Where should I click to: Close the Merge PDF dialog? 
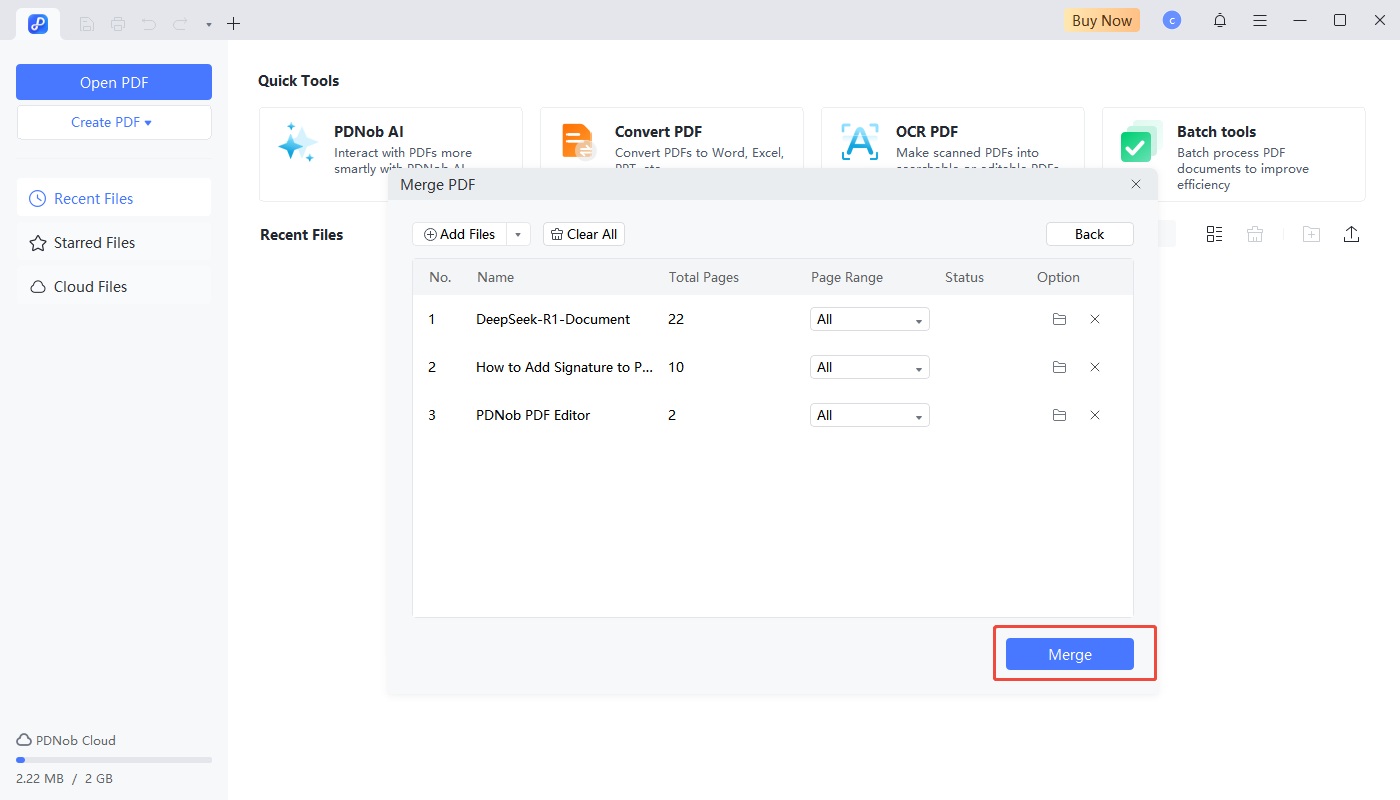pos(1136,185)
